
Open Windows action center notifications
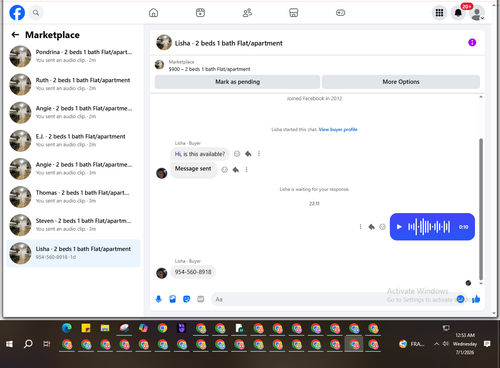(x=487, y=344)
